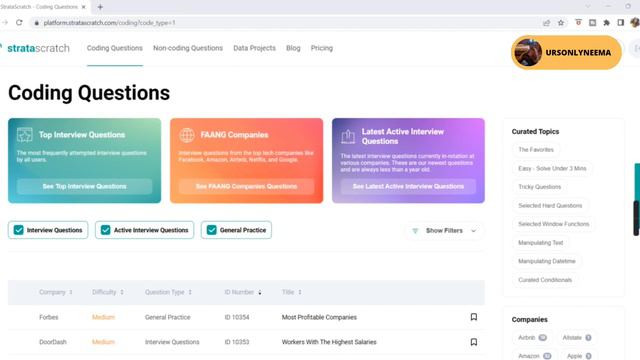Select Easy - Solve Under 3 Mins topic

(x=552, y=168)
